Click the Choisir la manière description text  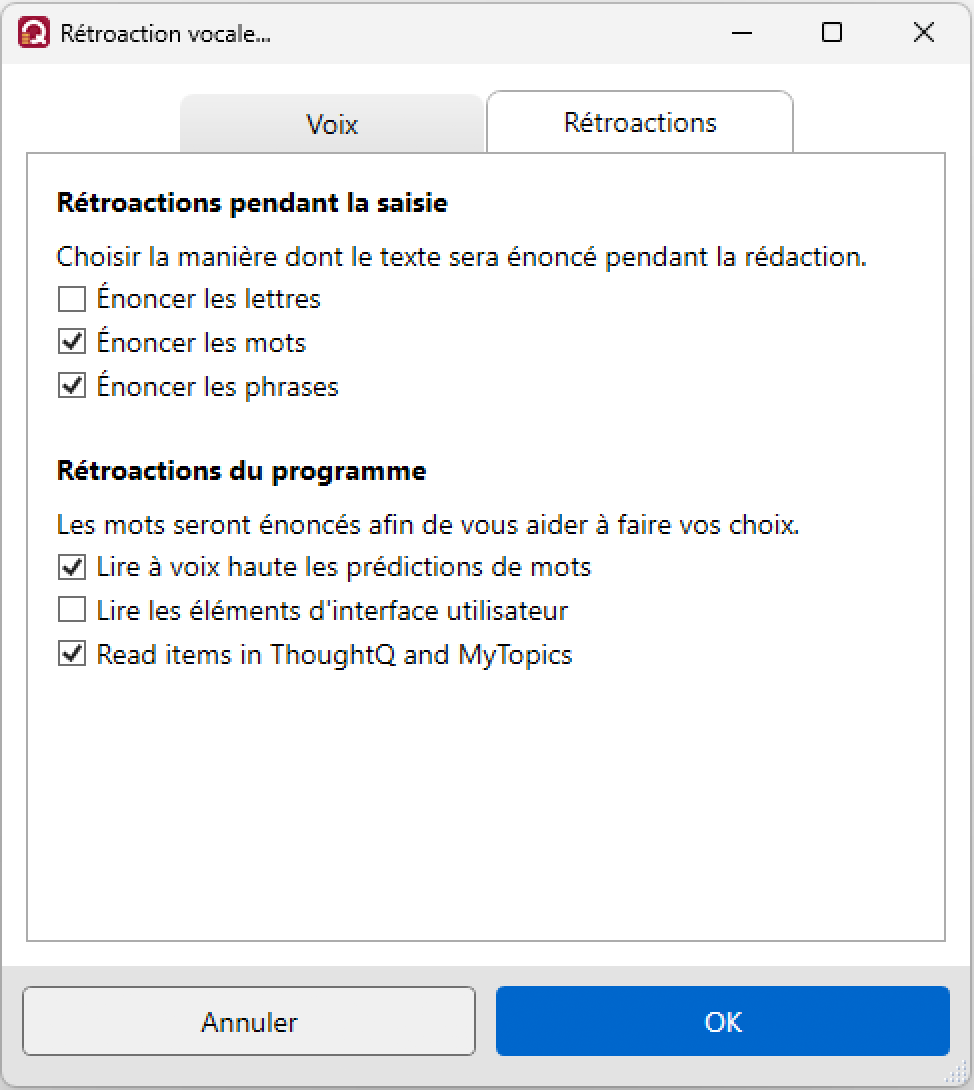click(462, 257)
